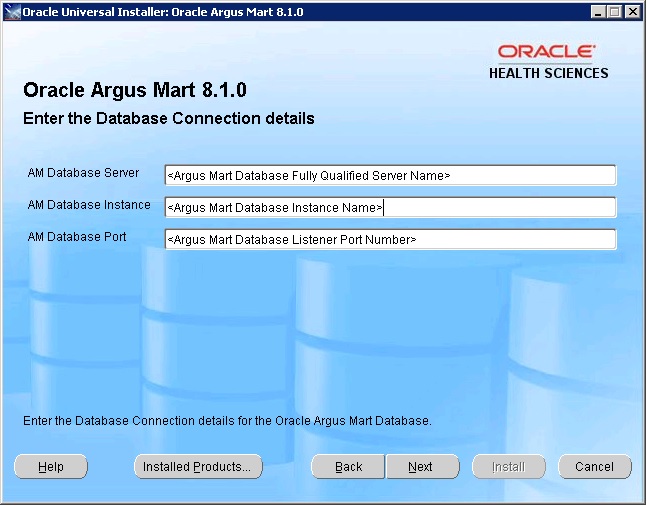Click the 'AM Database Port' label
This screenshot has width=647, height=506.
click(77, 236)
